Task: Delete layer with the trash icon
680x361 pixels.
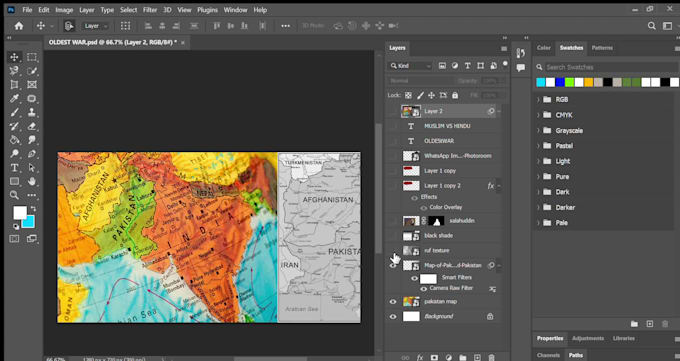Action: tap(491, 358)
